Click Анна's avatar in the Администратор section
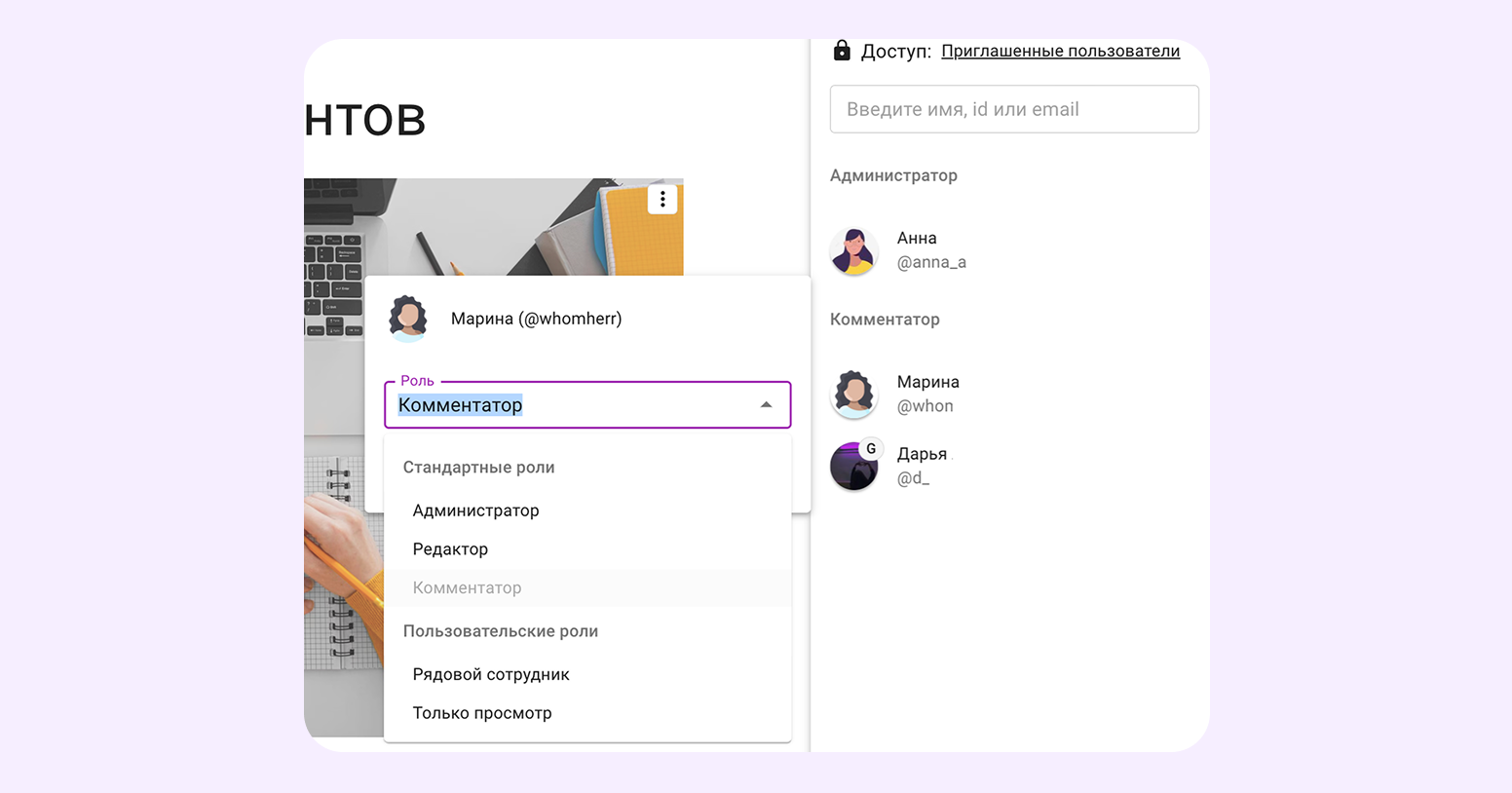1512x793 pixels. pos(854,250)
